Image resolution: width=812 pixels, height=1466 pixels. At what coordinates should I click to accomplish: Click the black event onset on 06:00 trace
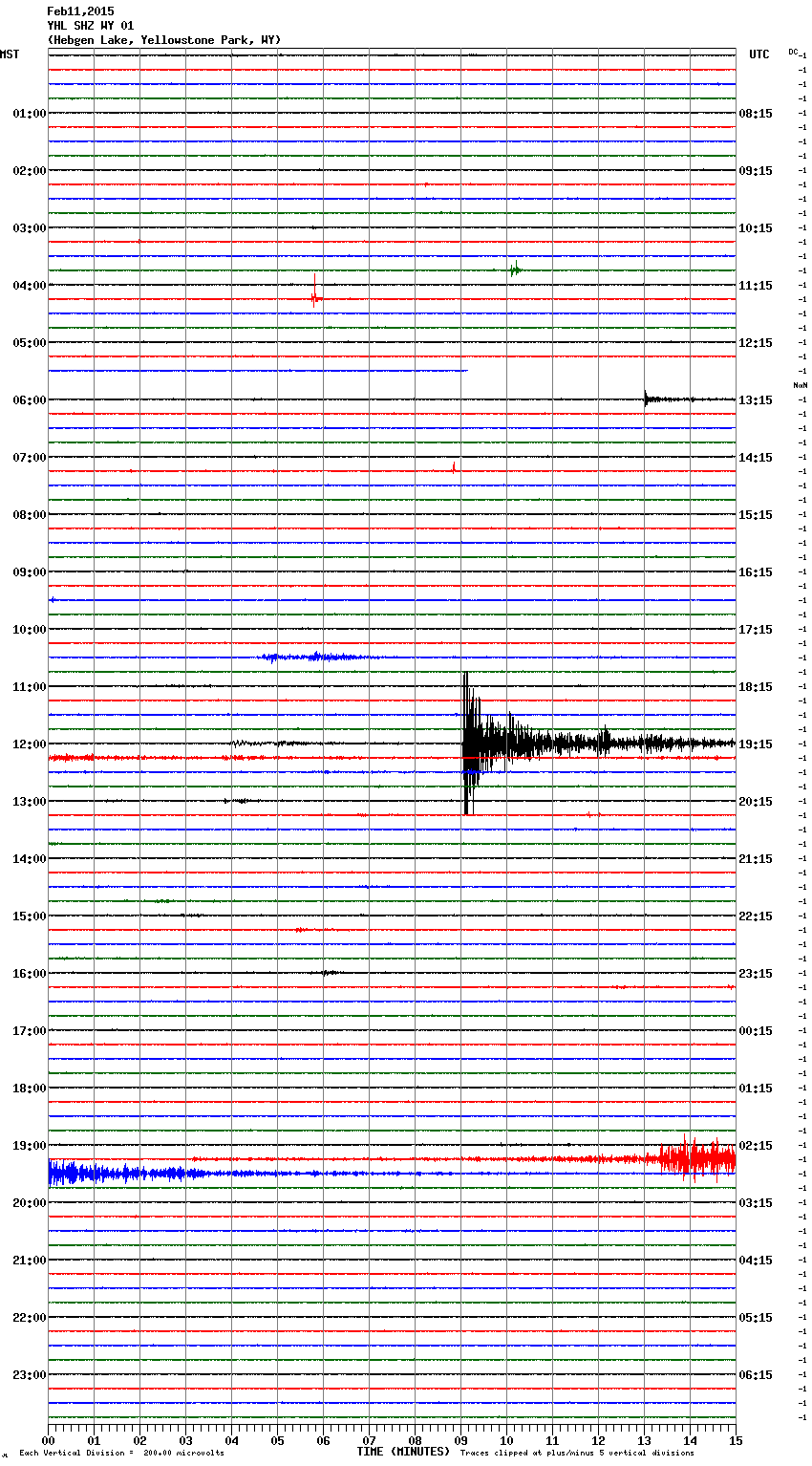point(647,399)
